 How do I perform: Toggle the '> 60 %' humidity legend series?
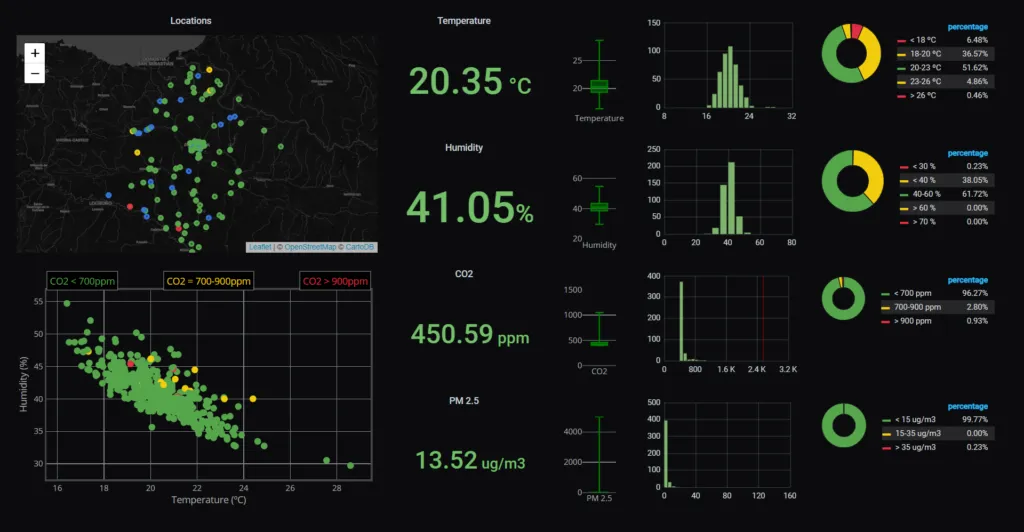tap(923, 208)
